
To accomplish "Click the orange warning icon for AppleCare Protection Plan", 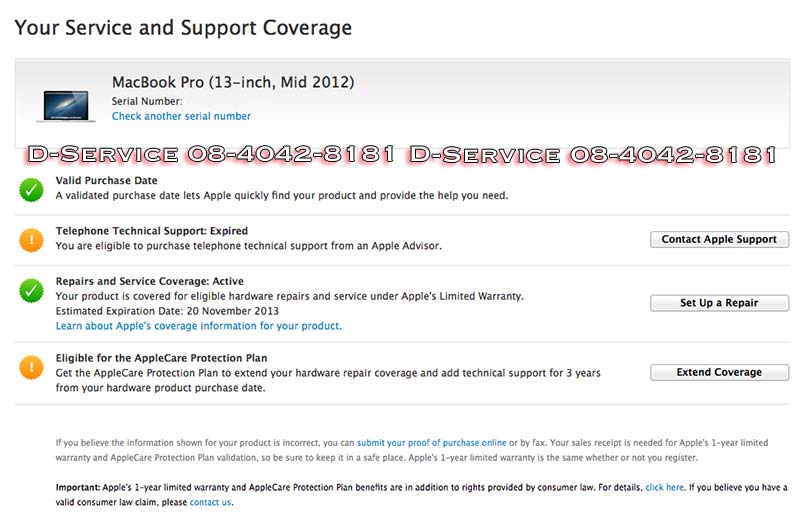I will pos(31,367).
